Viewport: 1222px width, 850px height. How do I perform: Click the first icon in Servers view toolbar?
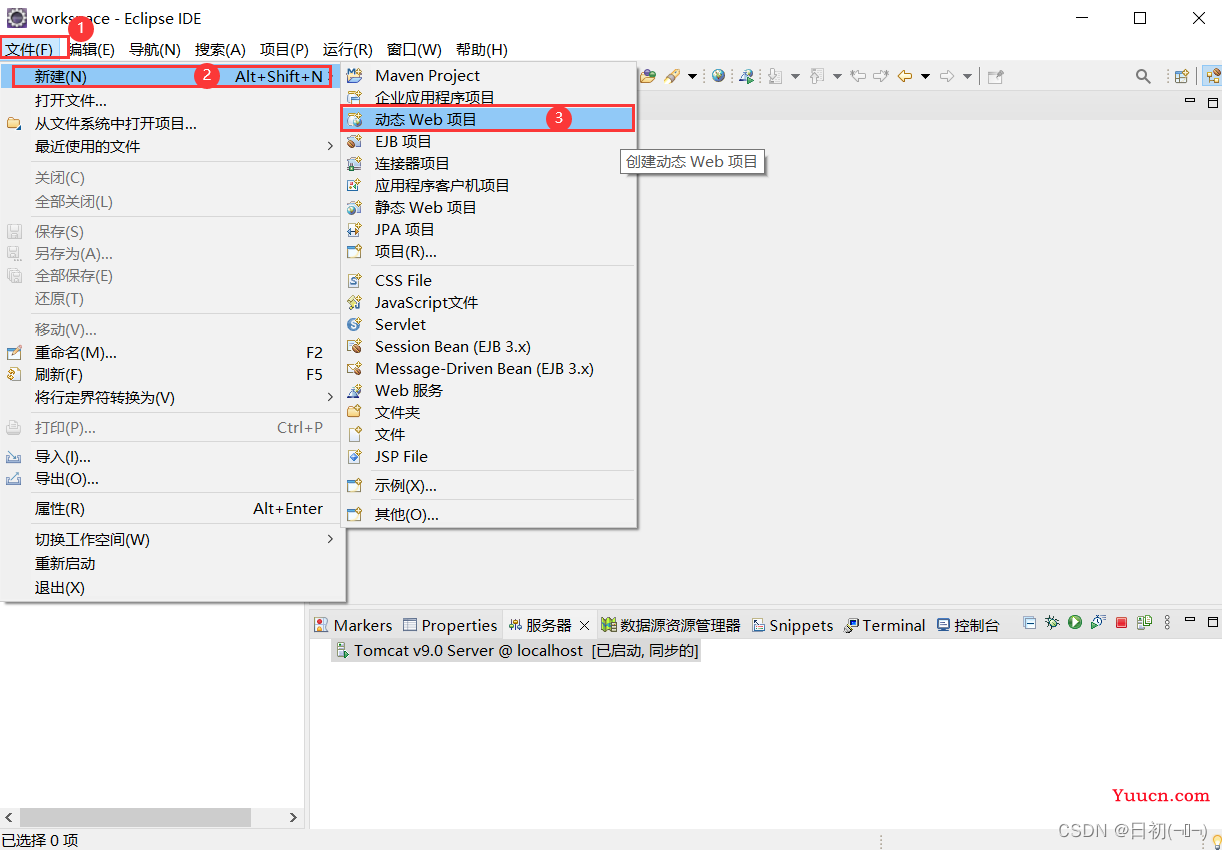(x=1030, y=622)
